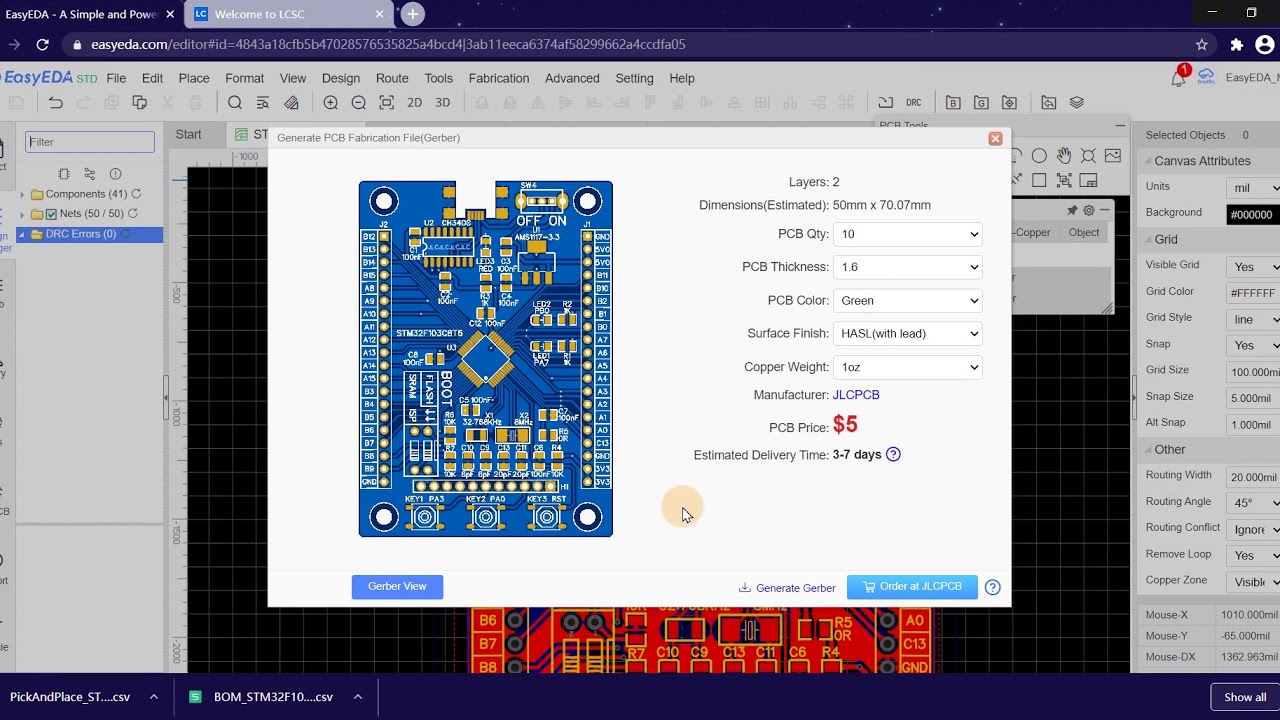
Task: Select the Pan hand tool in PCB Tools
Action: [1064, 156]
